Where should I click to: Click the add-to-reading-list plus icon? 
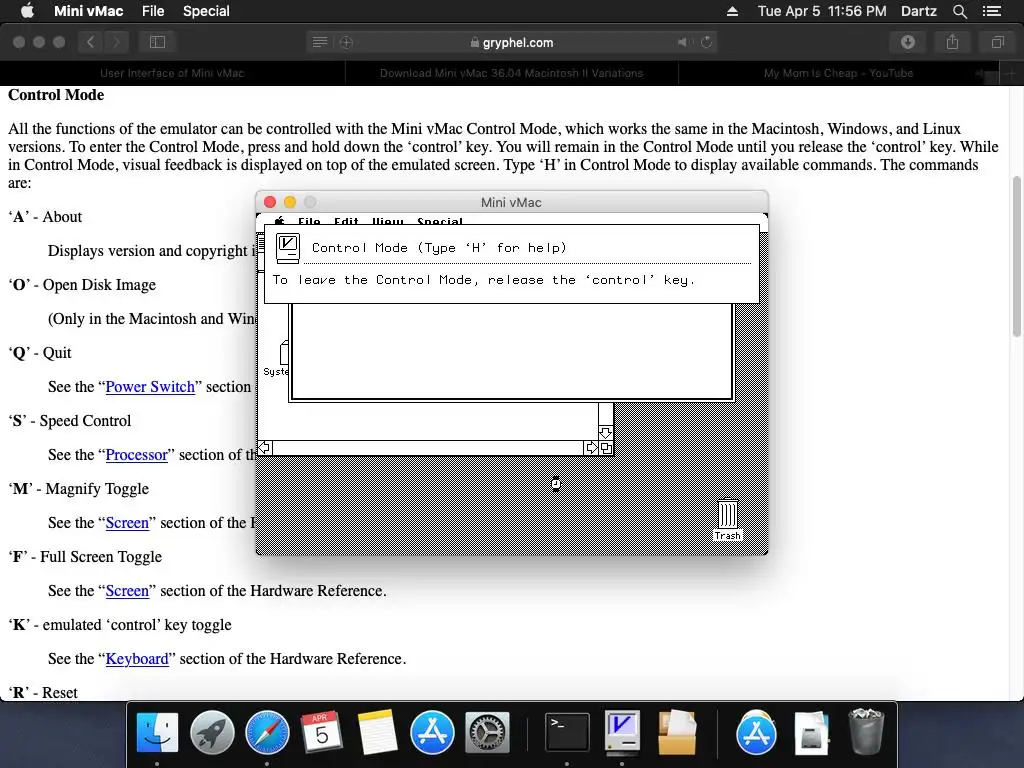(x=346, y=42)
